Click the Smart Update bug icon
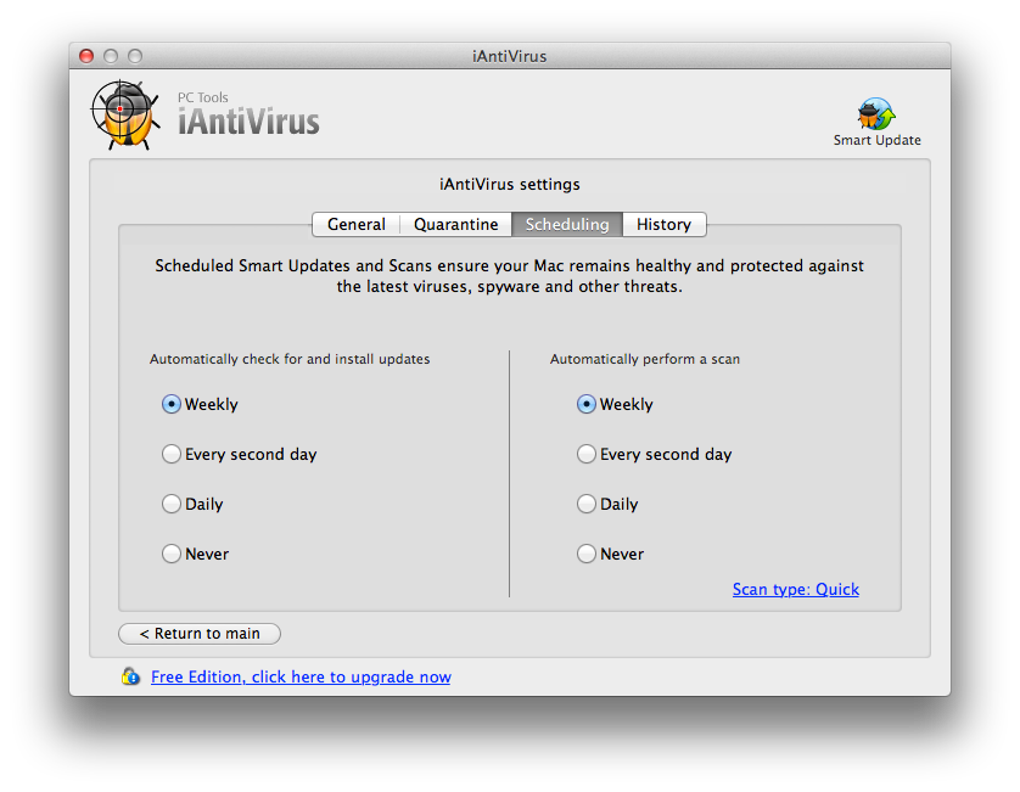The width and height of the screenshot is (1020, 792). pos(876,114)
